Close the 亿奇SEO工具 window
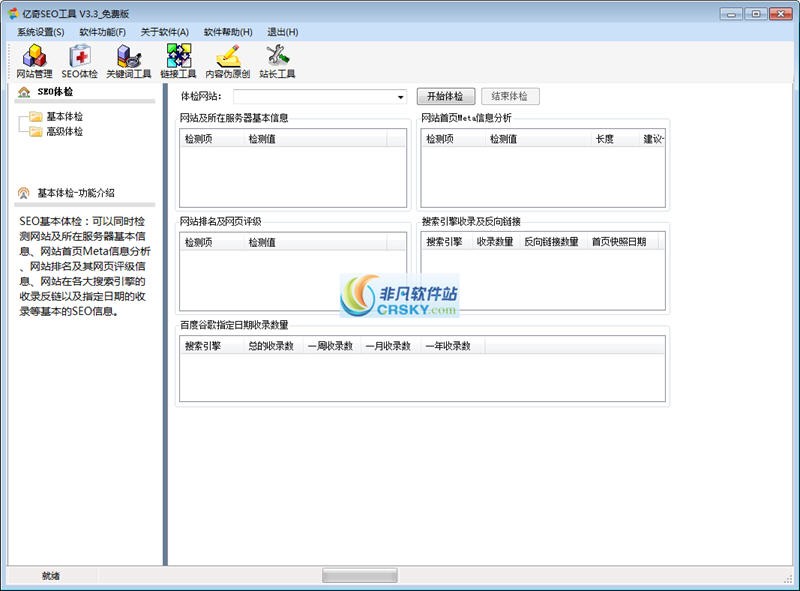800x591 pixels. point(781,14)
